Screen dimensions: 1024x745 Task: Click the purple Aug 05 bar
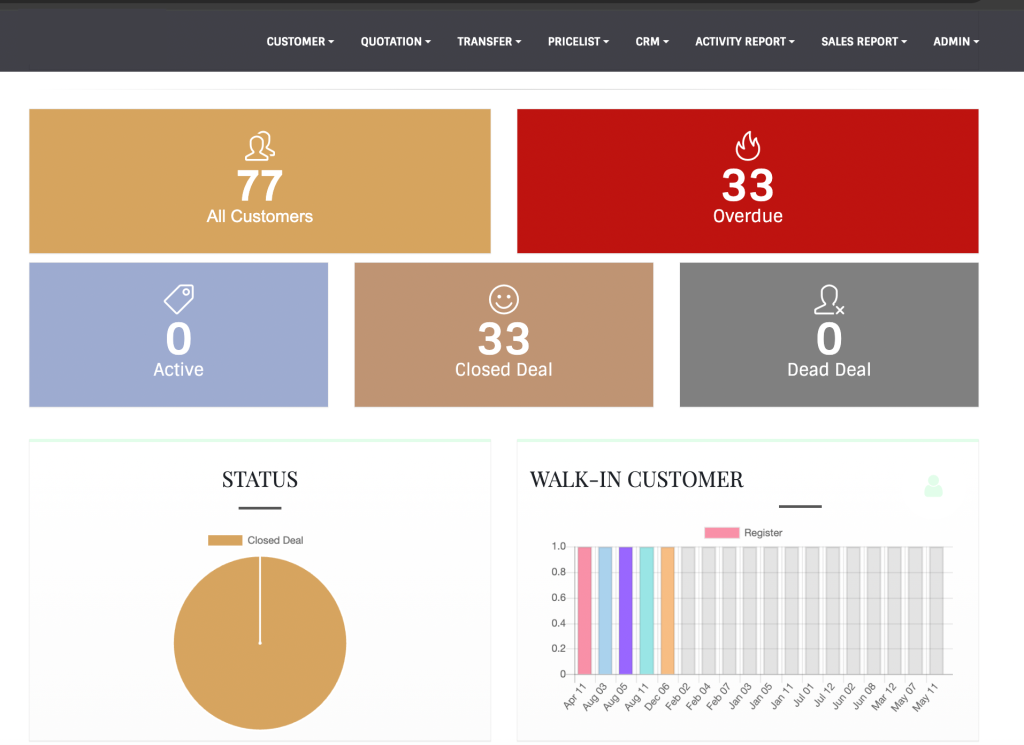coord(626,610)
